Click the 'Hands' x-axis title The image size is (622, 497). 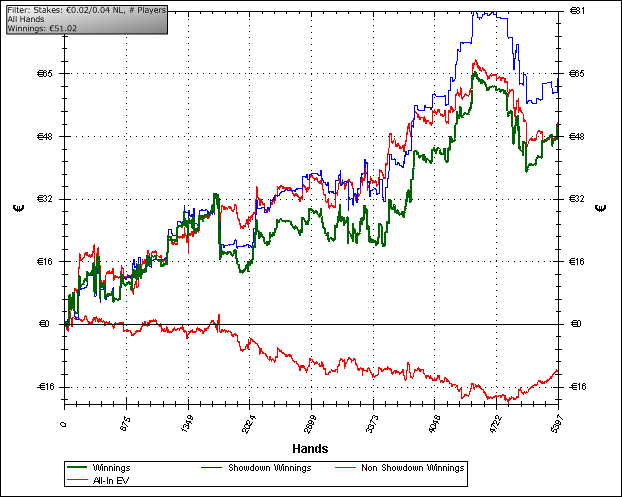click(310, 449)
